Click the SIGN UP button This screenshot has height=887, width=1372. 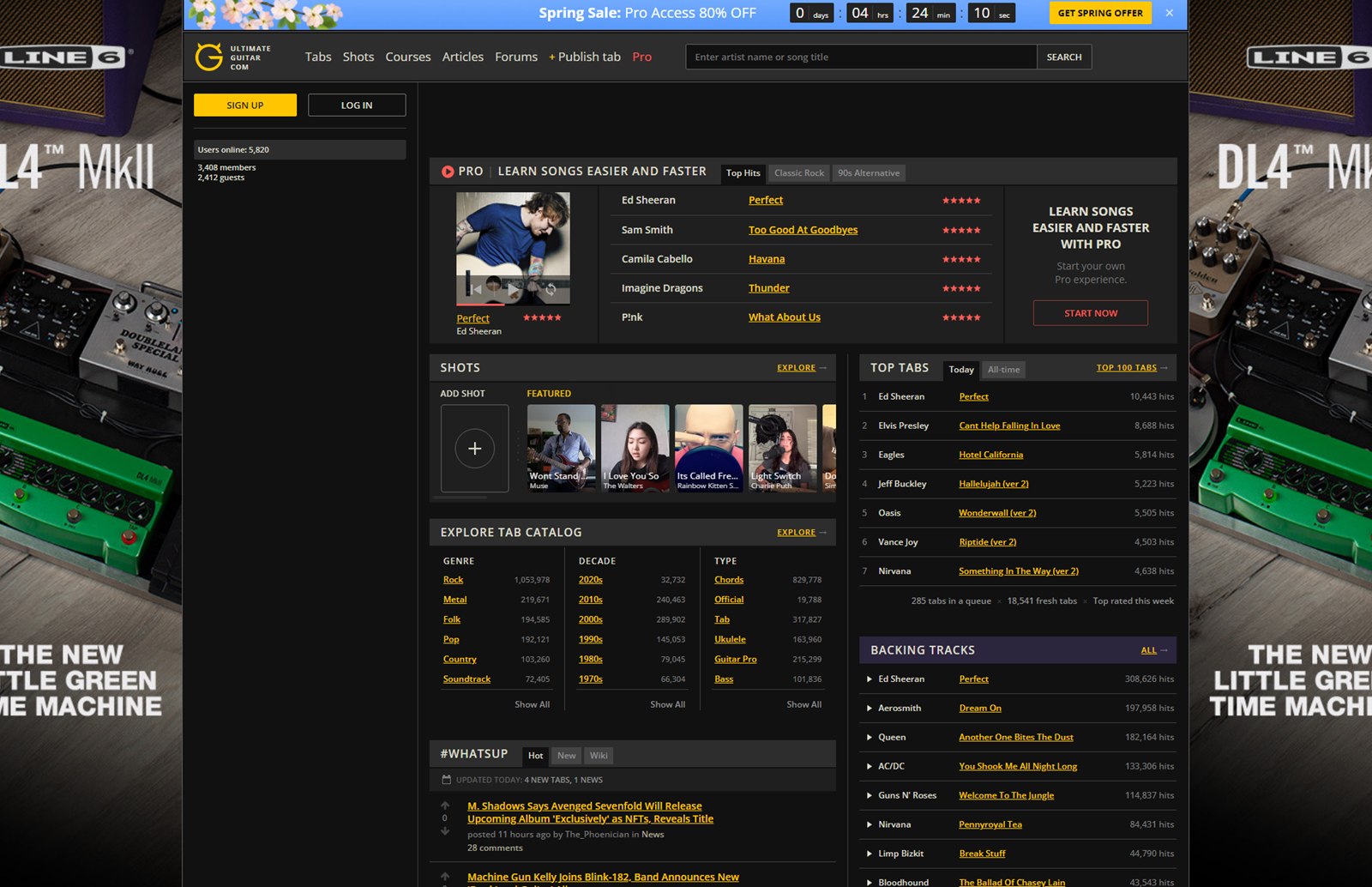coord(245,105)
